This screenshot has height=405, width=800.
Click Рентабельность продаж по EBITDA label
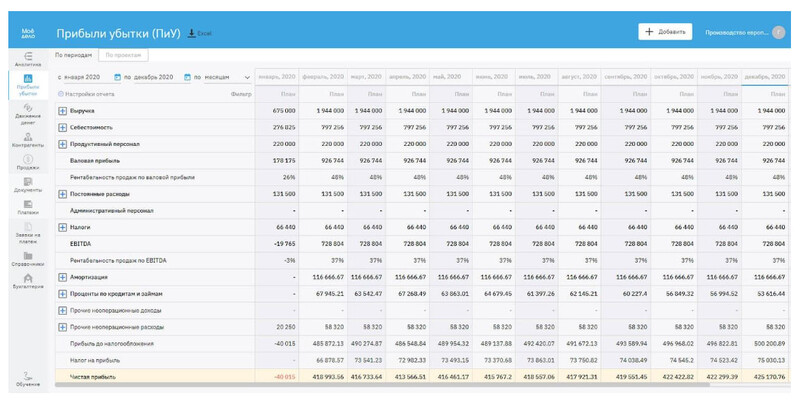coord(118,261)
